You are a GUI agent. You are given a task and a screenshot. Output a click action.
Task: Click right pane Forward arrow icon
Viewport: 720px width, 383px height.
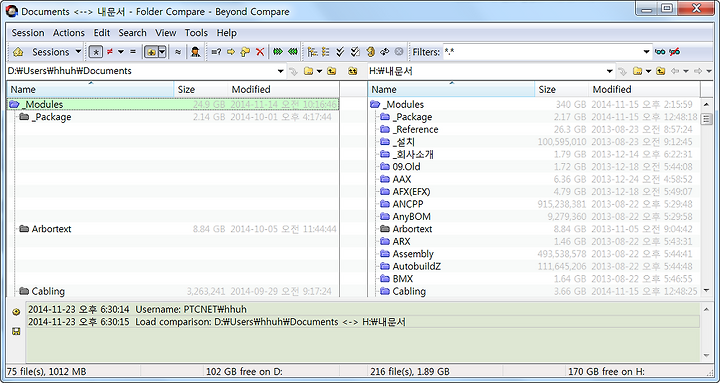point(698,71)
